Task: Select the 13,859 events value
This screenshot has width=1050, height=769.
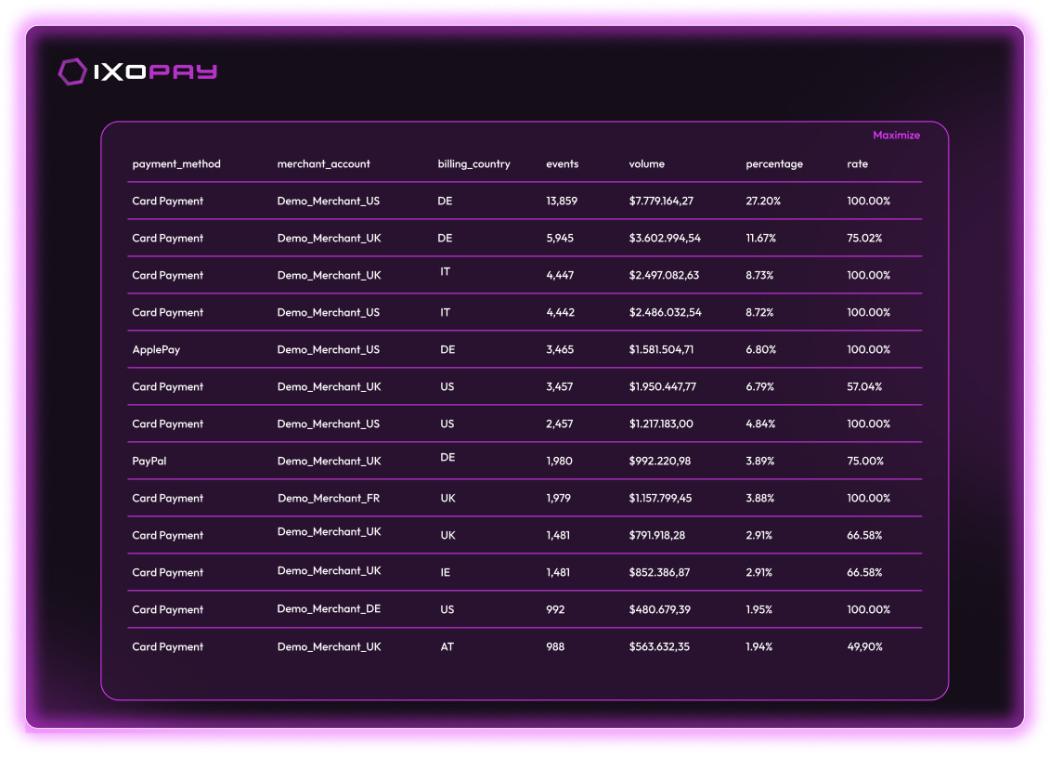Action: click(x=562, y=201)
